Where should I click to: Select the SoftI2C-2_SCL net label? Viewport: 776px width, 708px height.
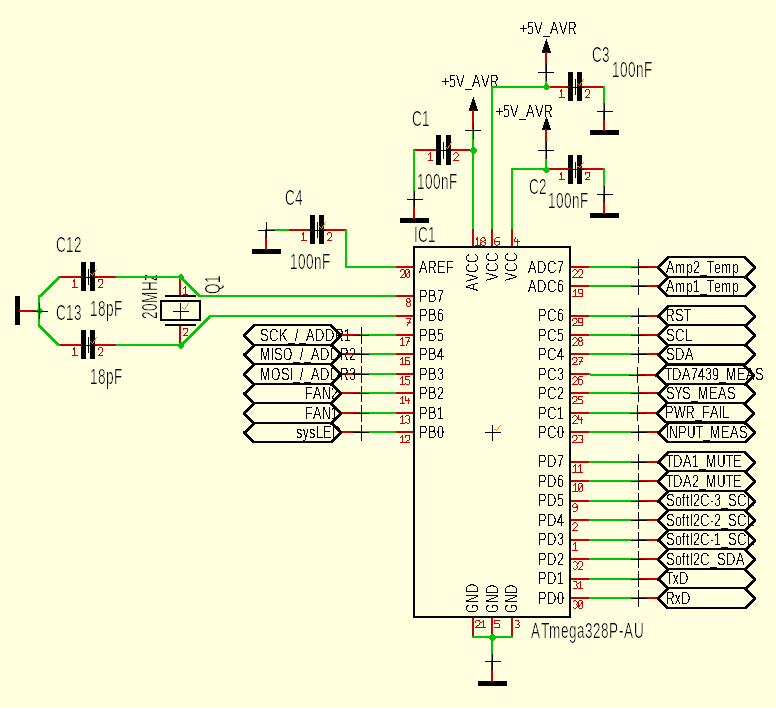706,520
